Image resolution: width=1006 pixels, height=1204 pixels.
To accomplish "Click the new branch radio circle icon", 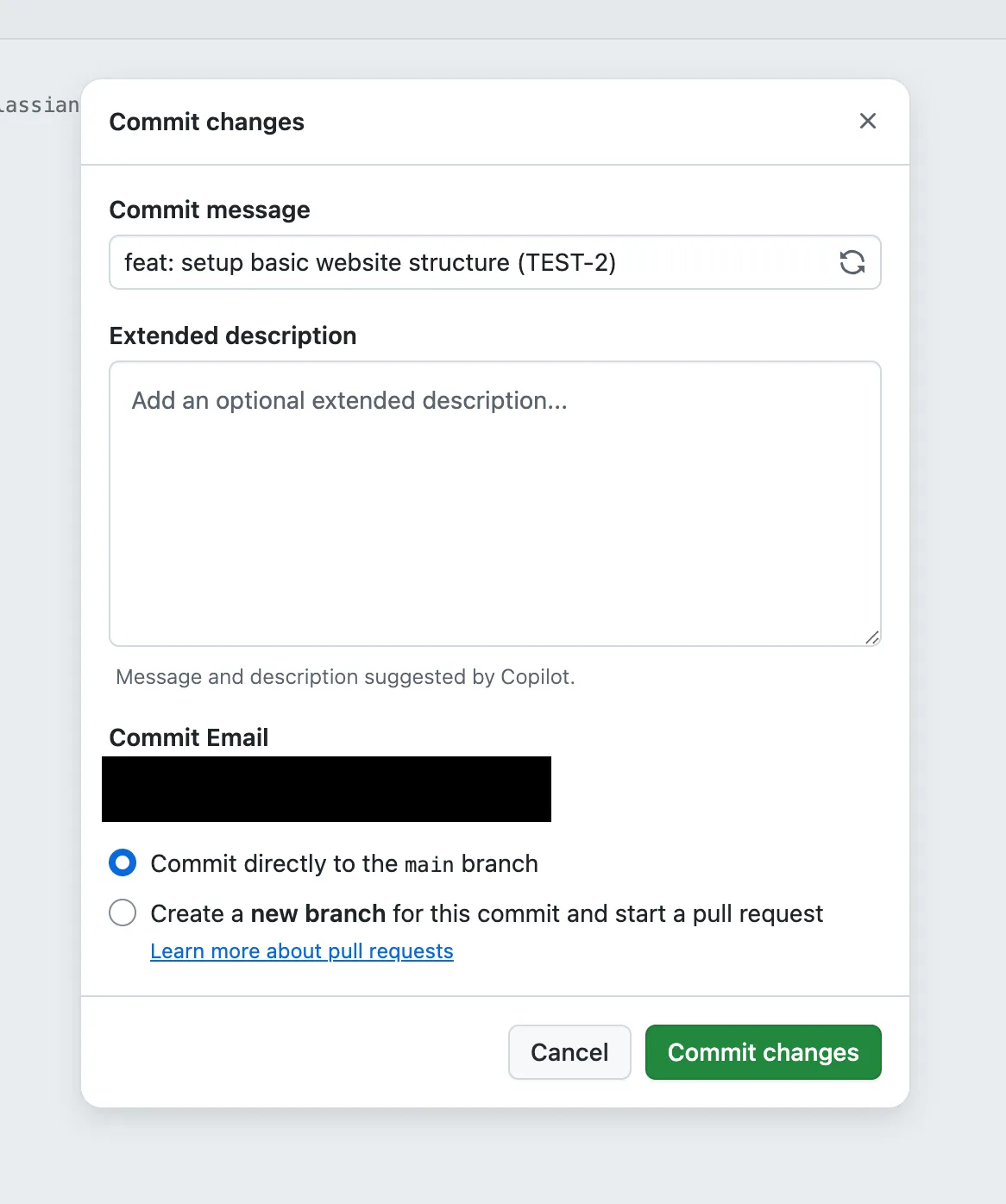I will 123,912.
